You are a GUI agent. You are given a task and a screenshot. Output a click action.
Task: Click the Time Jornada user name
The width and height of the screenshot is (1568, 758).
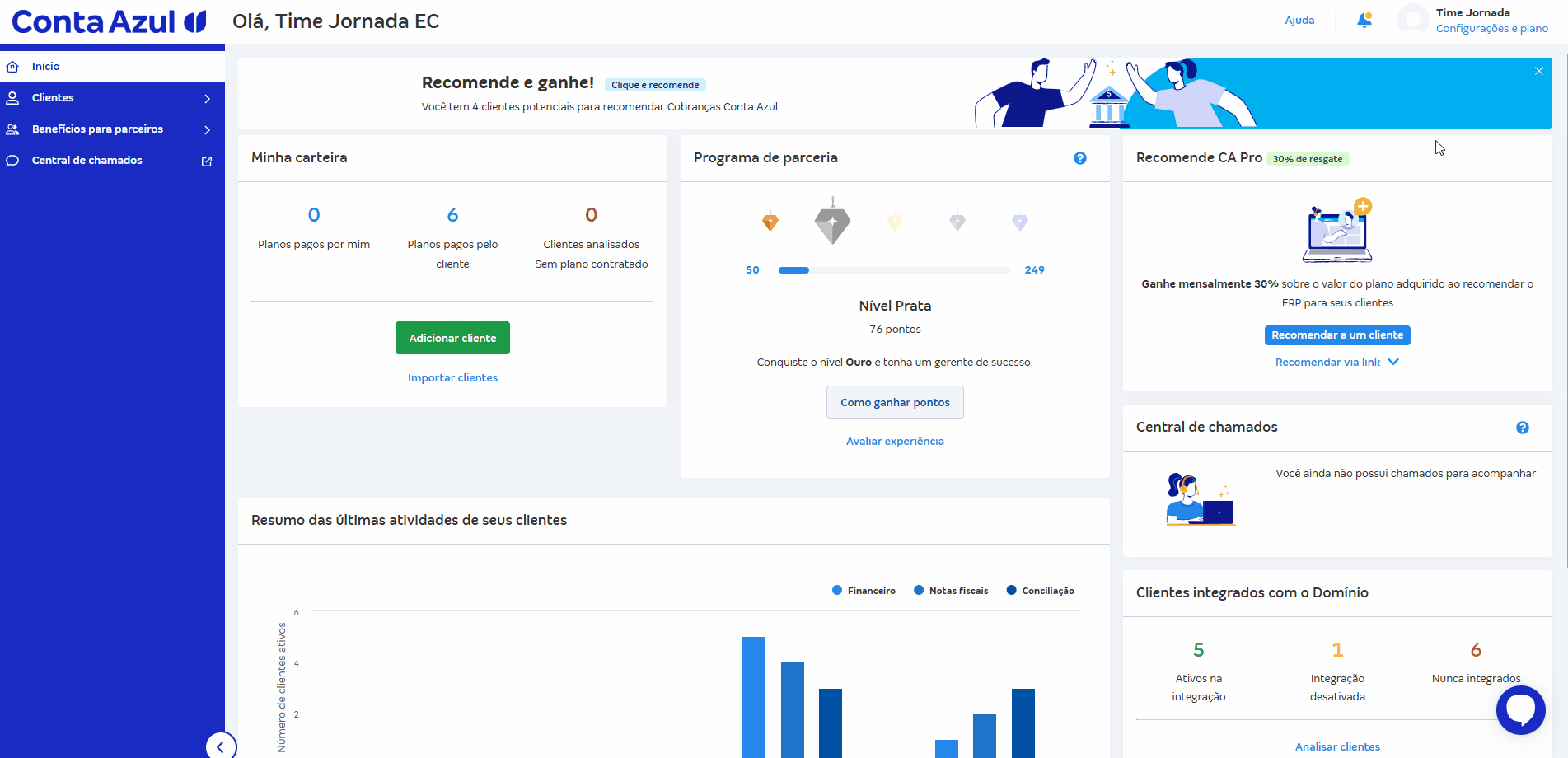click(x=1473, y=13)
